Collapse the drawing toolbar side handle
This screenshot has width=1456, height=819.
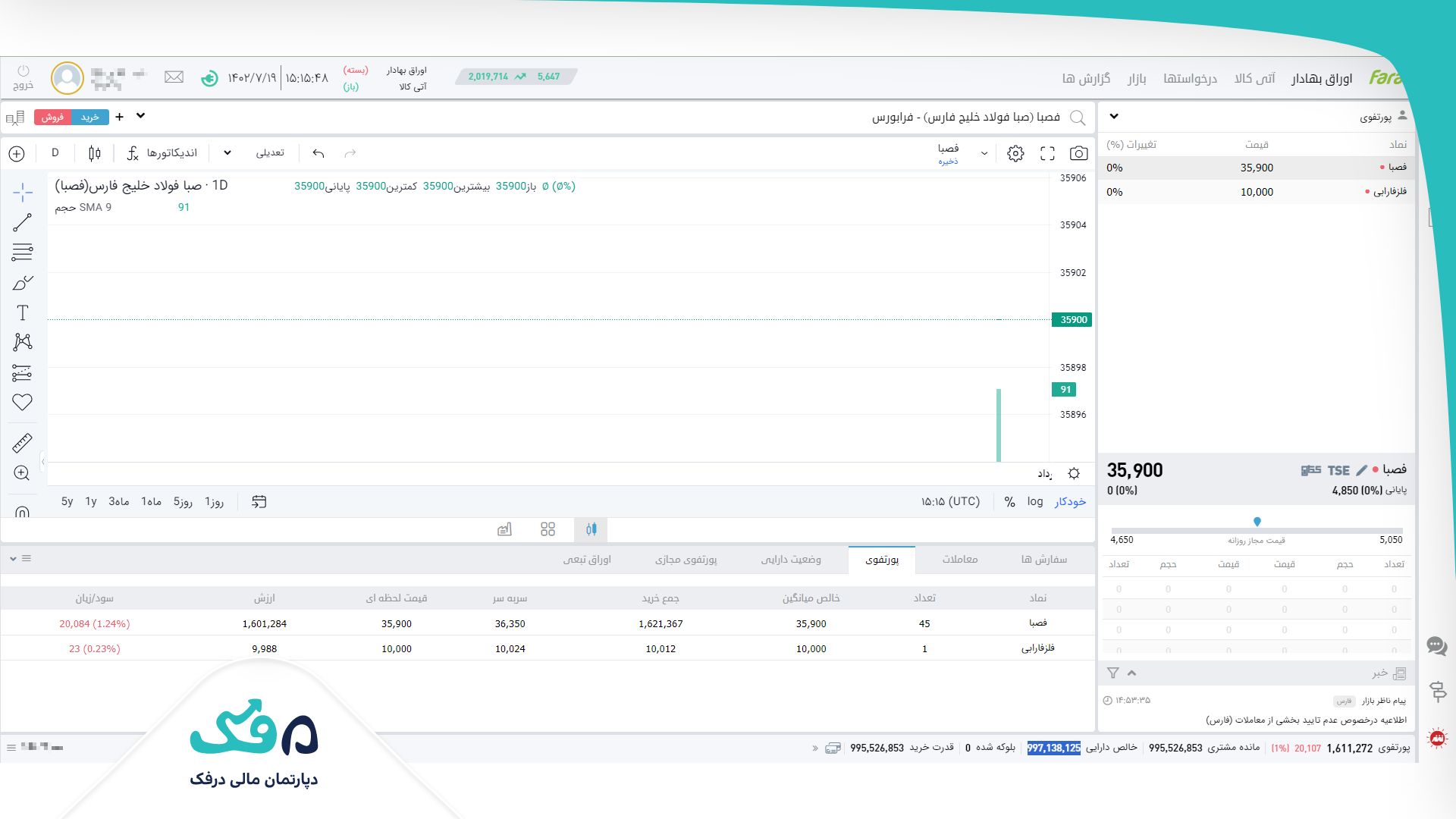(x=43, y=461)
